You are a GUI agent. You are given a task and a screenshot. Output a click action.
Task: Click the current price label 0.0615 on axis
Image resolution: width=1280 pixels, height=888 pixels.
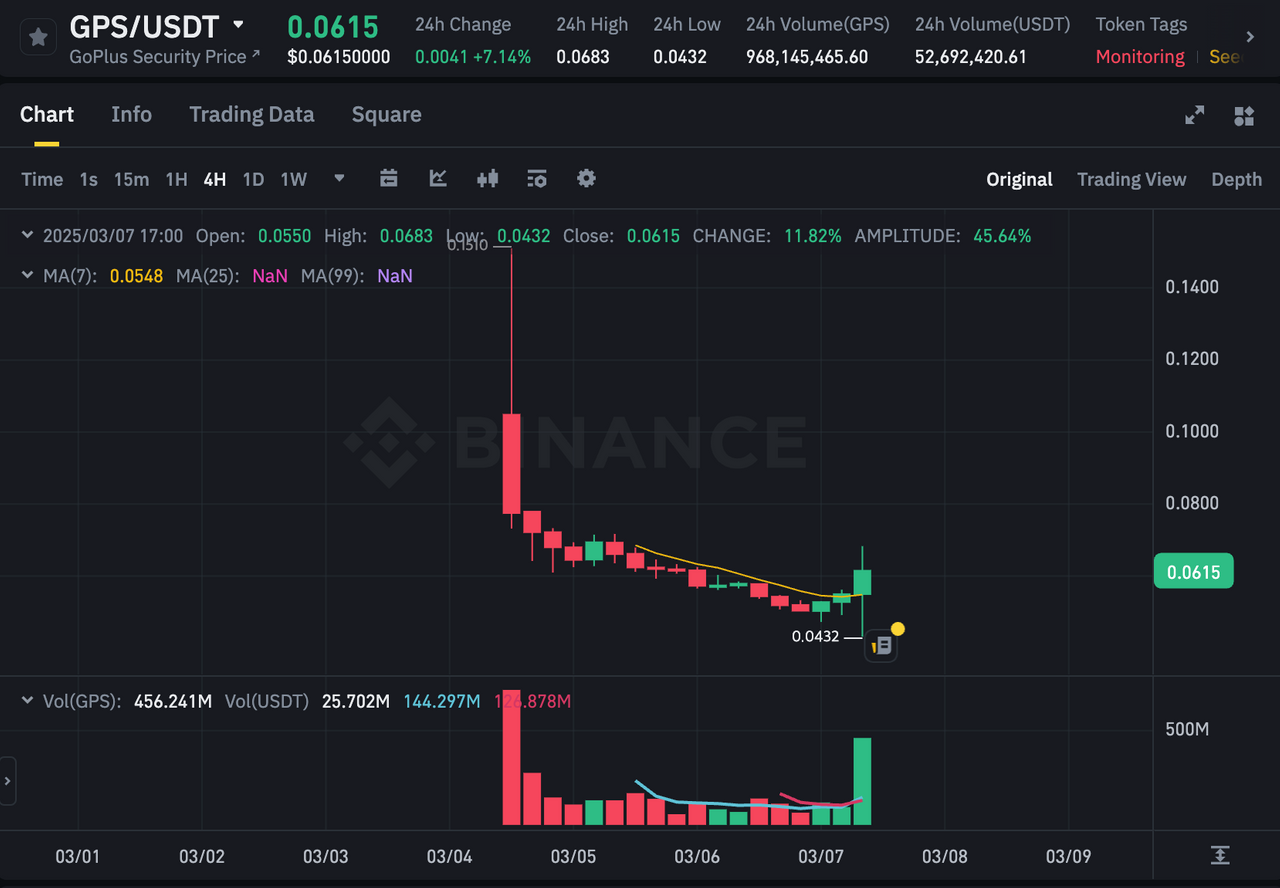point(1194,572)
